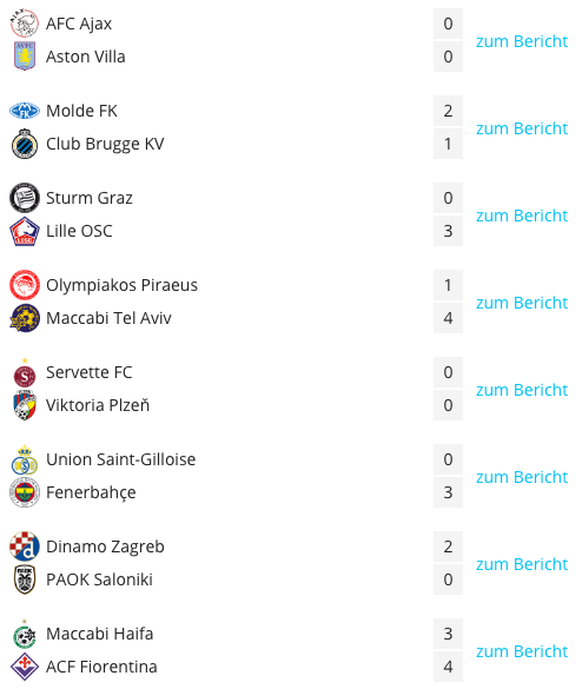Open zum Bericht for Molde vs Brugge
The height and width of the screenshot is (689, 582).
pos(522,128)
